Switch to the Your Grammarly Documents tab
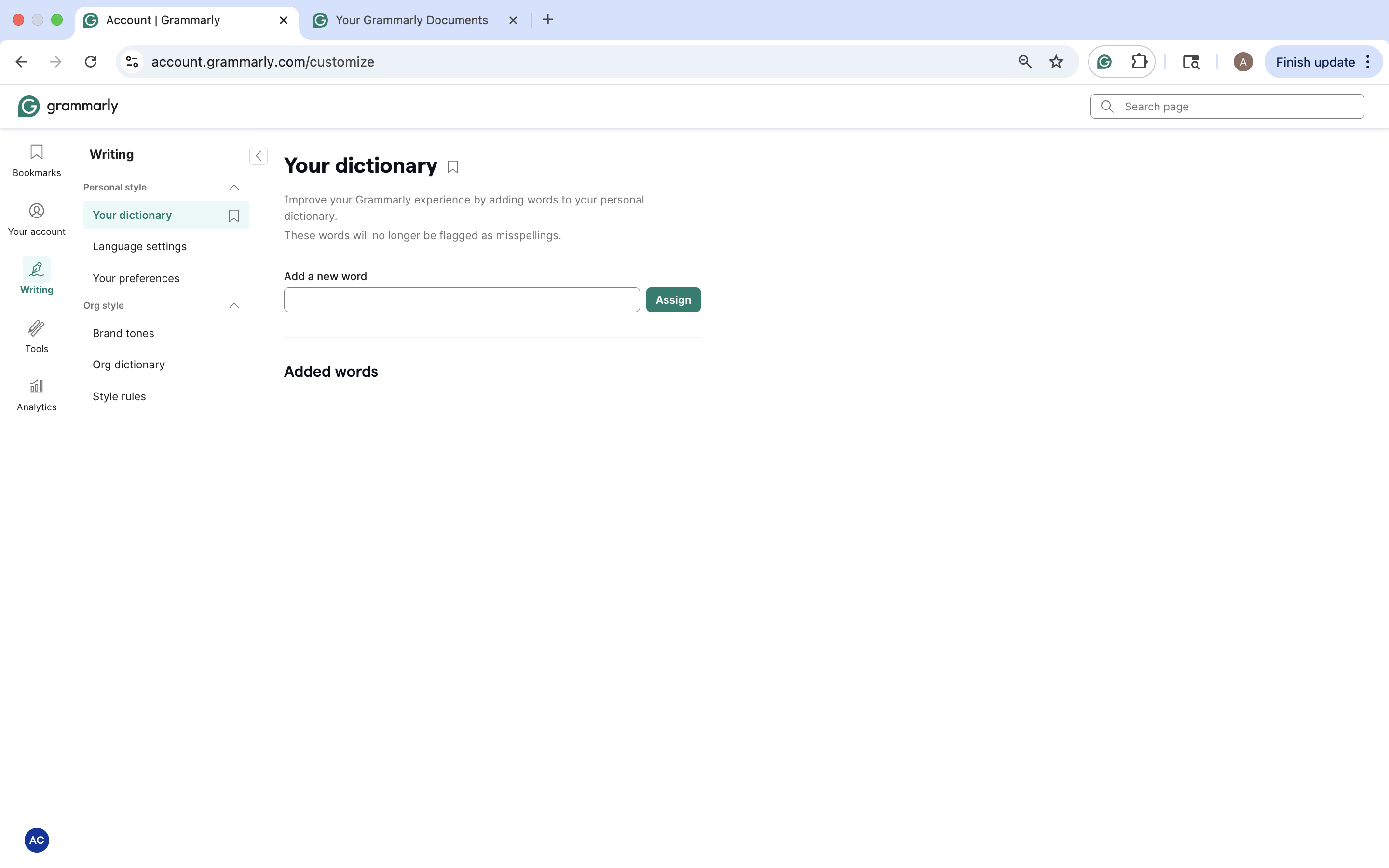The image size is (1389, 868). click(411, 19)
